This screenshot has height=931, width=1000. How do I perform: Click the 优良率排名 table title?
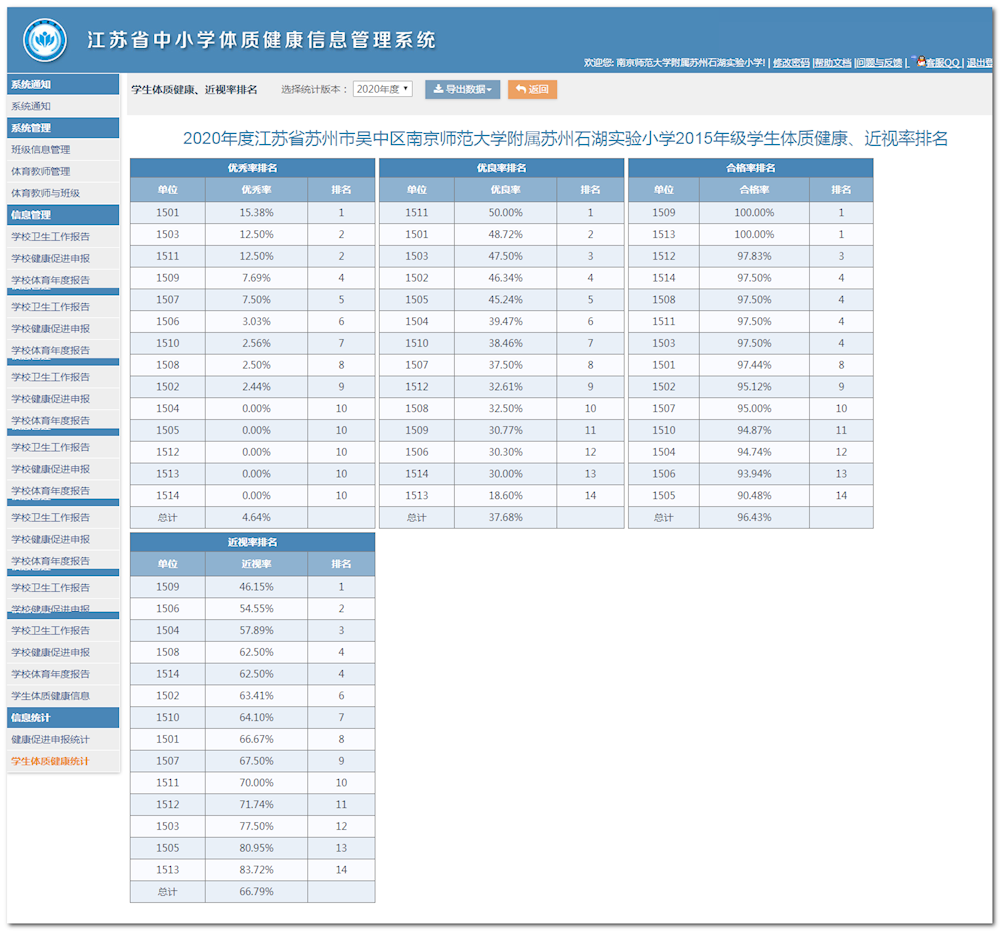(502, 168)
